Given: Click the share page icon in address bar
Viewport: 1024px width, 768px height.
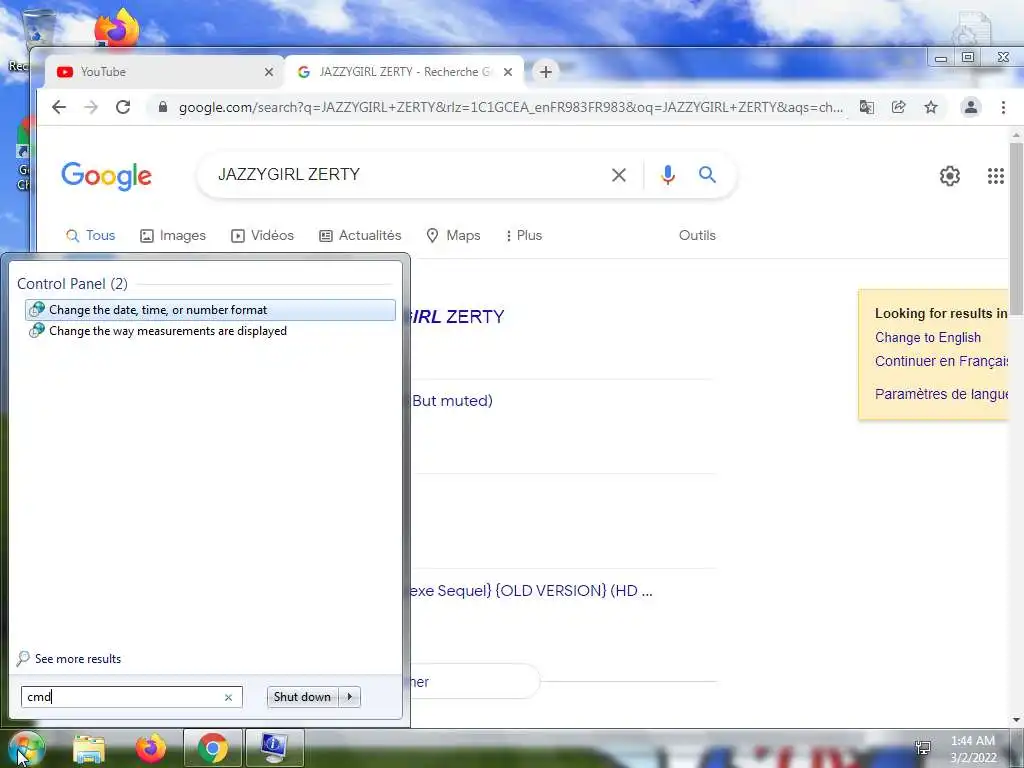Looking at the screenshot, I should click(899, 107).
